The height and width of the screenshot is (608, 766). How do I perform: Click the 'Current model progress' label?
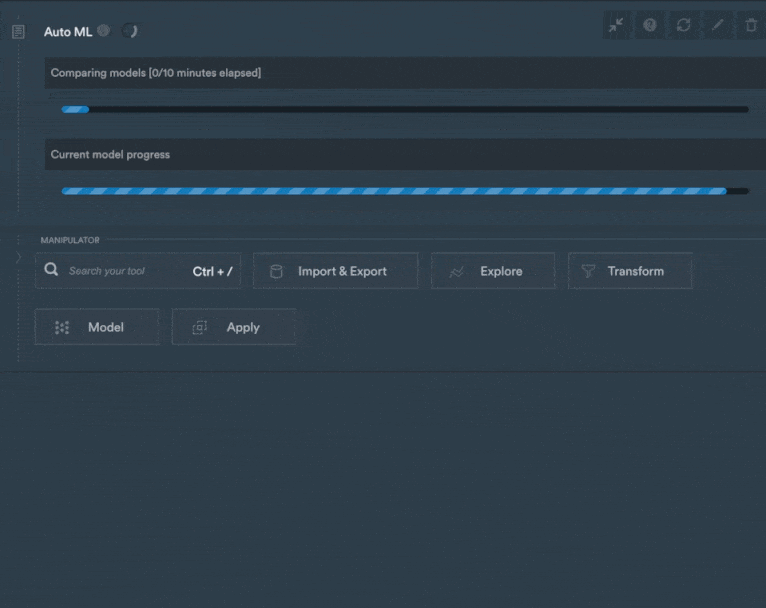click(110, 154)
